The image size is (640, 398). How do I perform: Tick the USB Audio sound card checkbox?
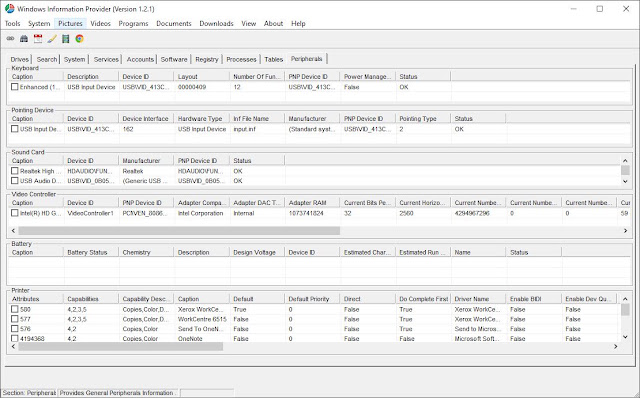pyautogui.click(x=15, y=180)
